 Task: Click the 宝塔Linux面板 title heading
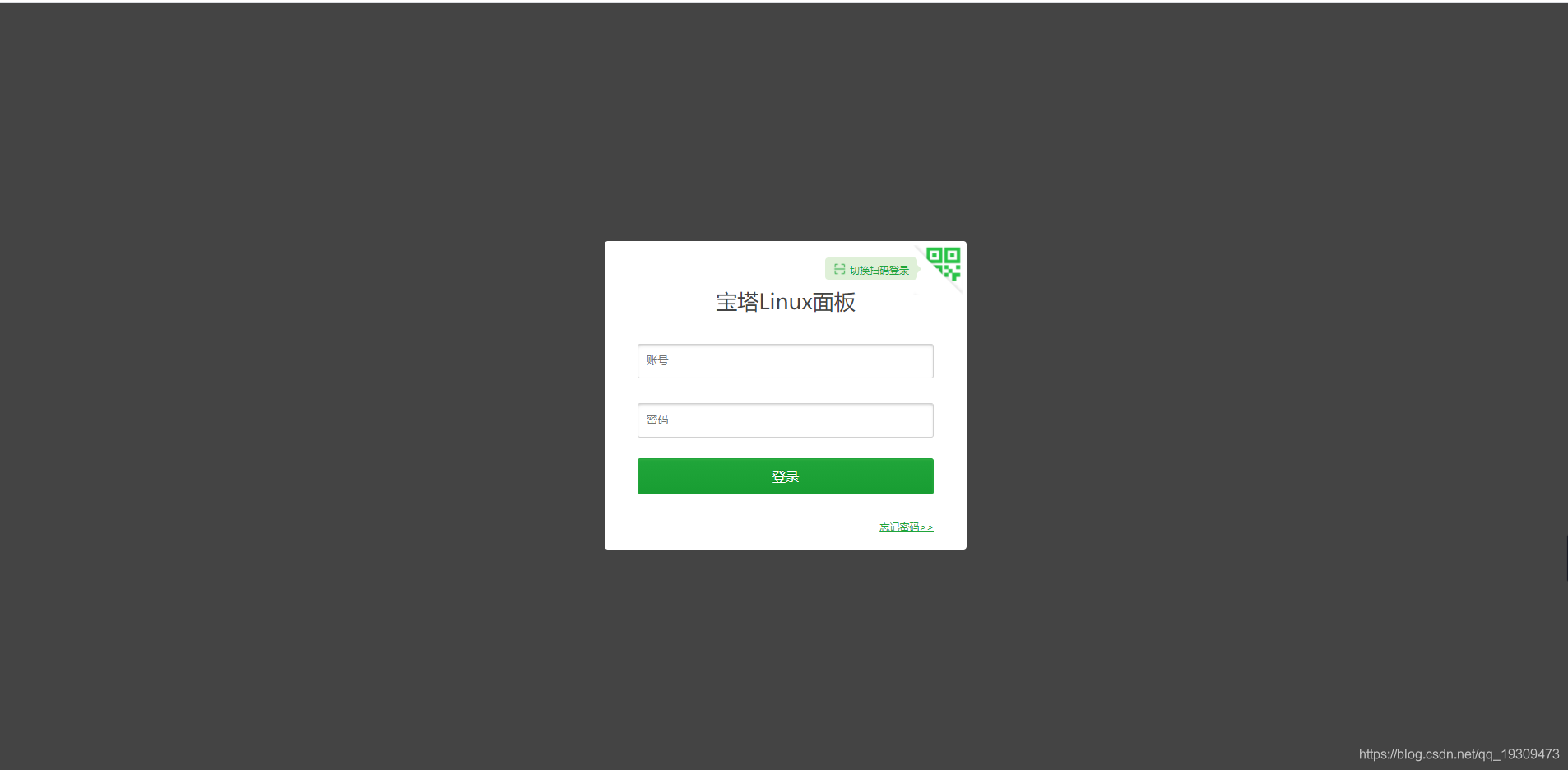click(786, 302)
